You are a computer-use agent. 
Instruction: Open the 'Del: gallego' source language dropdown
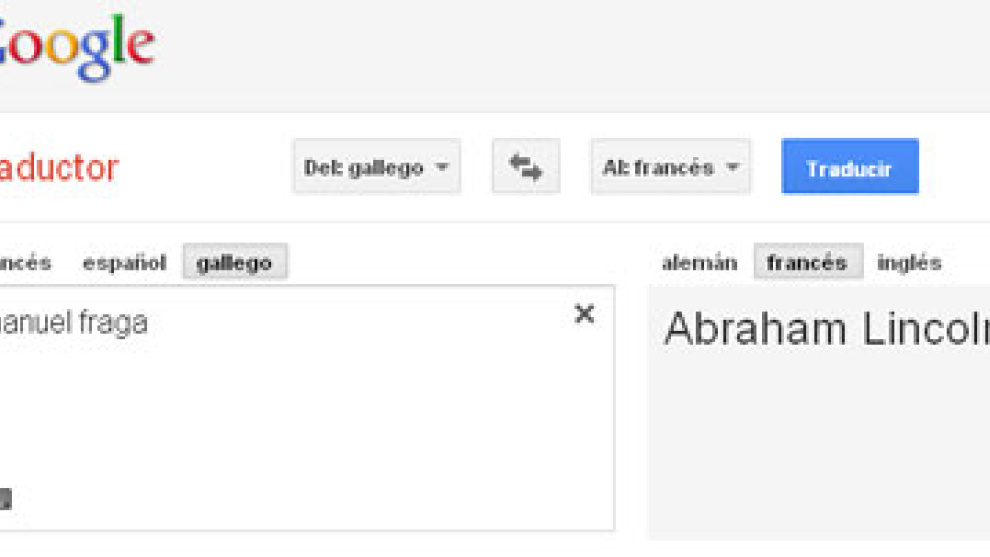click(x=376, y=167)
